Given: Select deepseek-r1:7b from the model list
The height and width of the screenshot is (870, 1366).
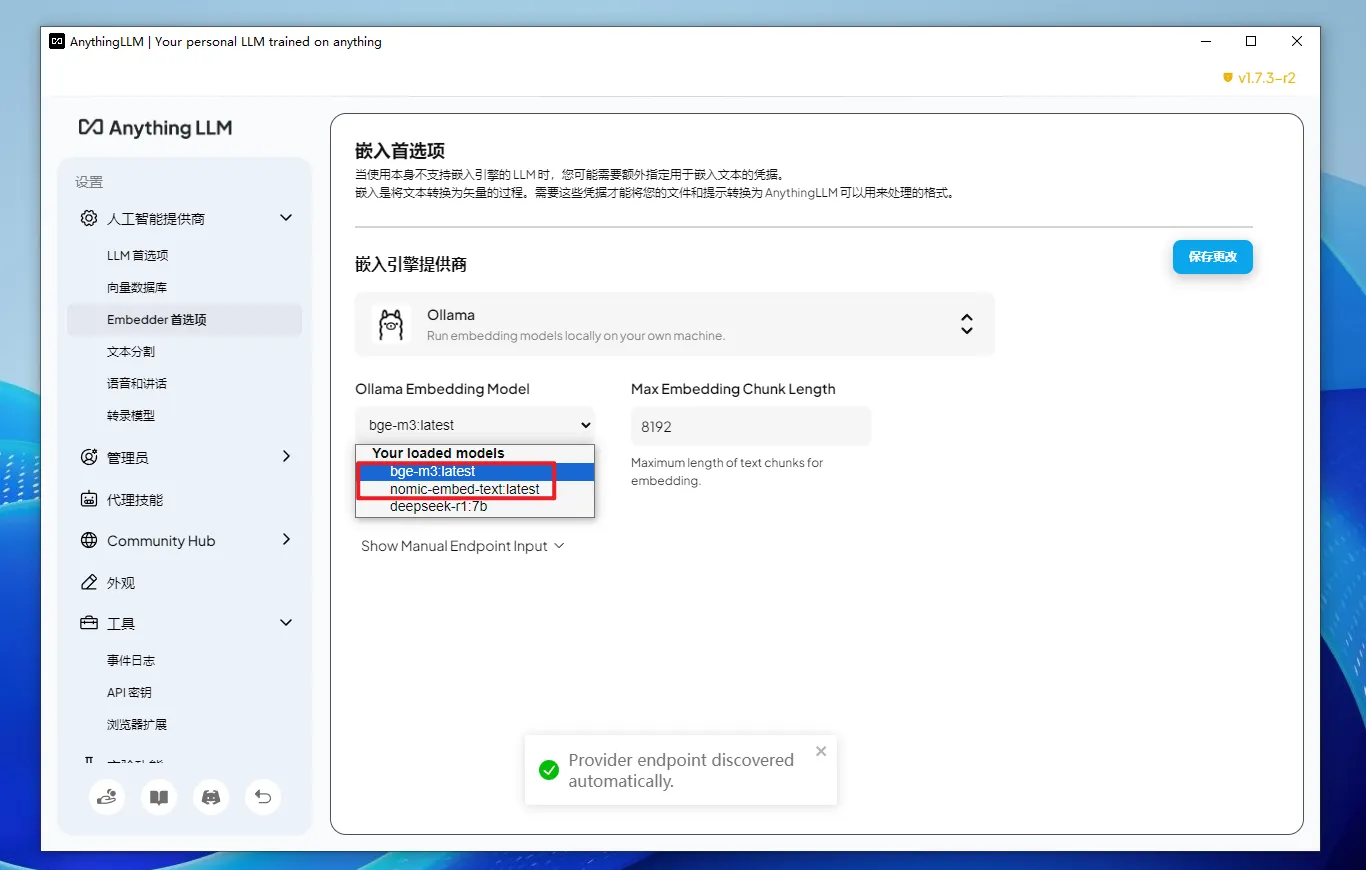Looking at the screenshot, I should point(475,506).
